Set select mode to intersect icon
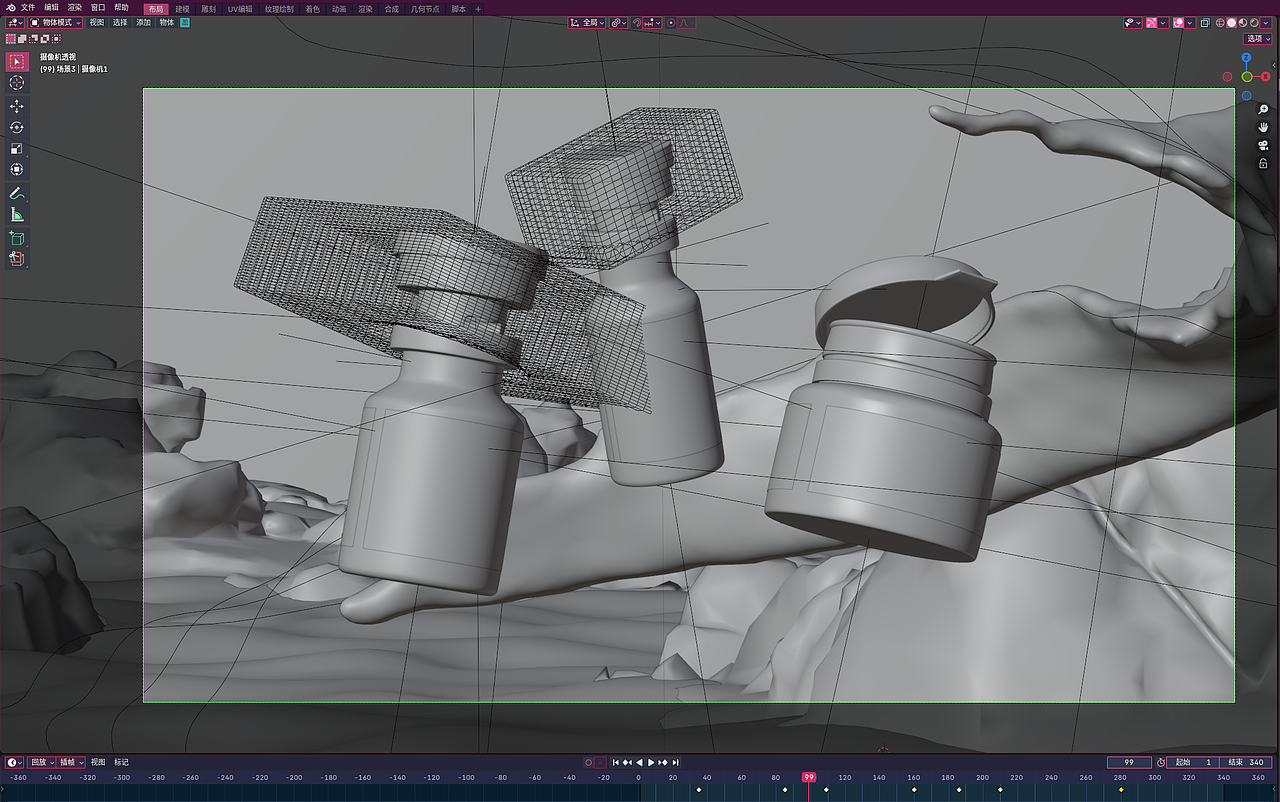 [x=56, y=39]
